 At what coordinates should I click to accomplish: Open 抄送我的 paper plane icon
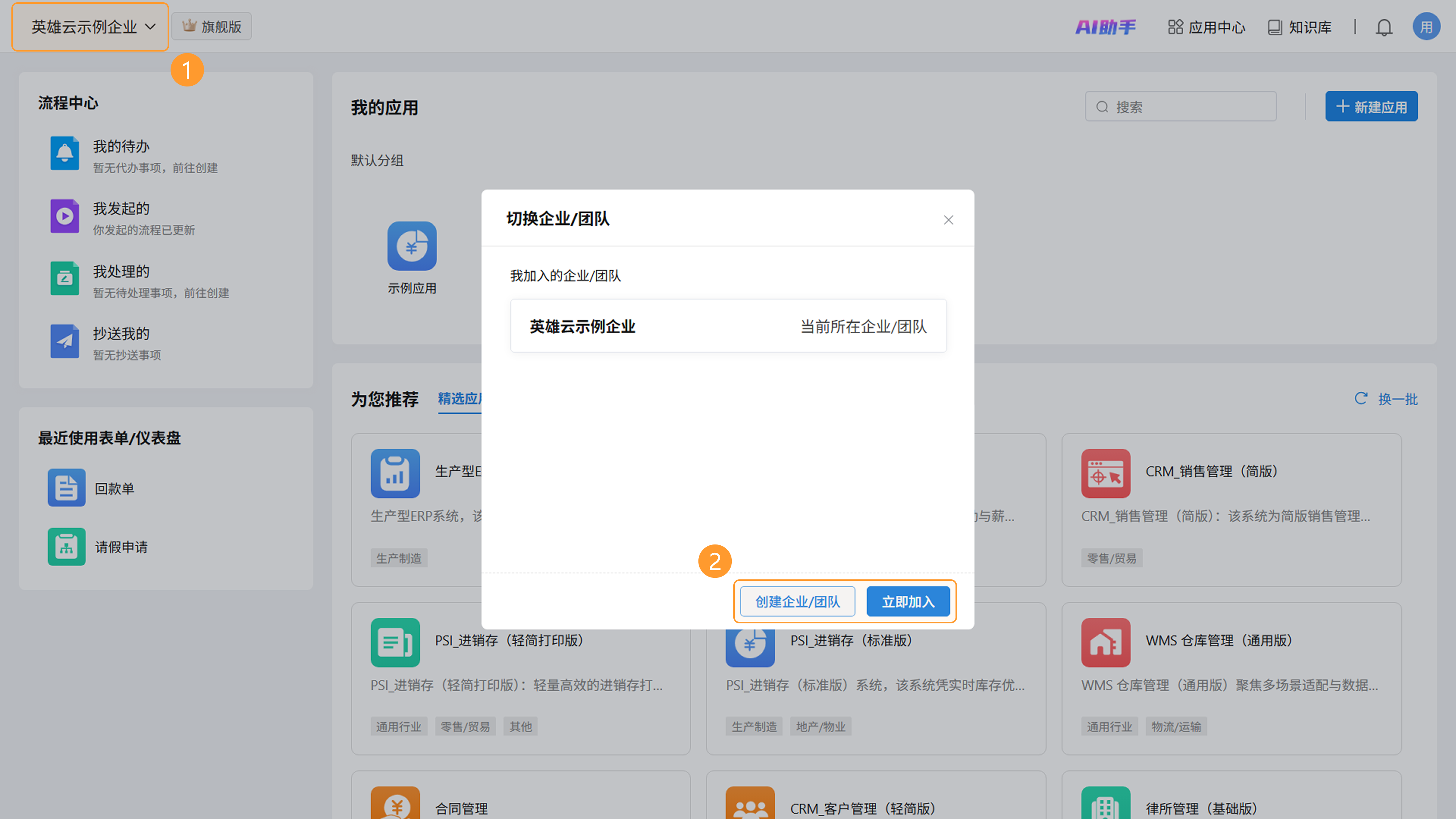pos(64,341)
